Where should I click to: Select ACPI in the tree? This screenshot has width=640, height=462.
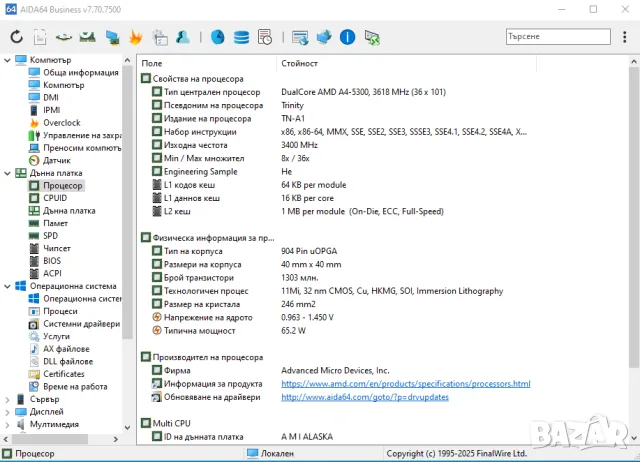(x=52, y=273)
